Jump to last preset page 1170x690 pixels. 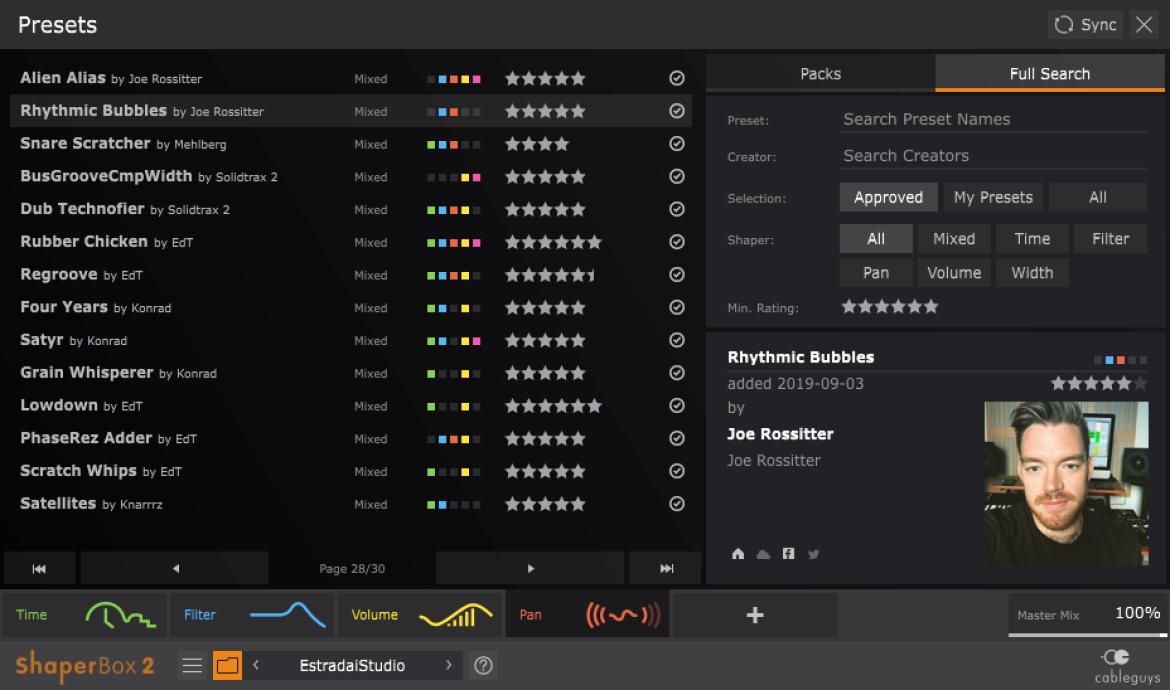point(666,568)
